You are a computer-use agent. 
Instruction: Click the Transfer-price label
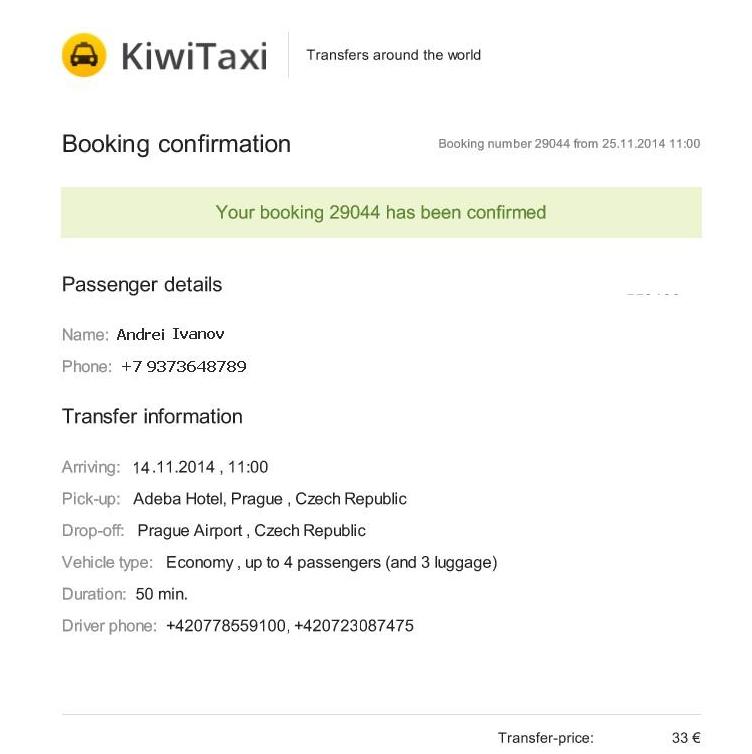point(546,738)
